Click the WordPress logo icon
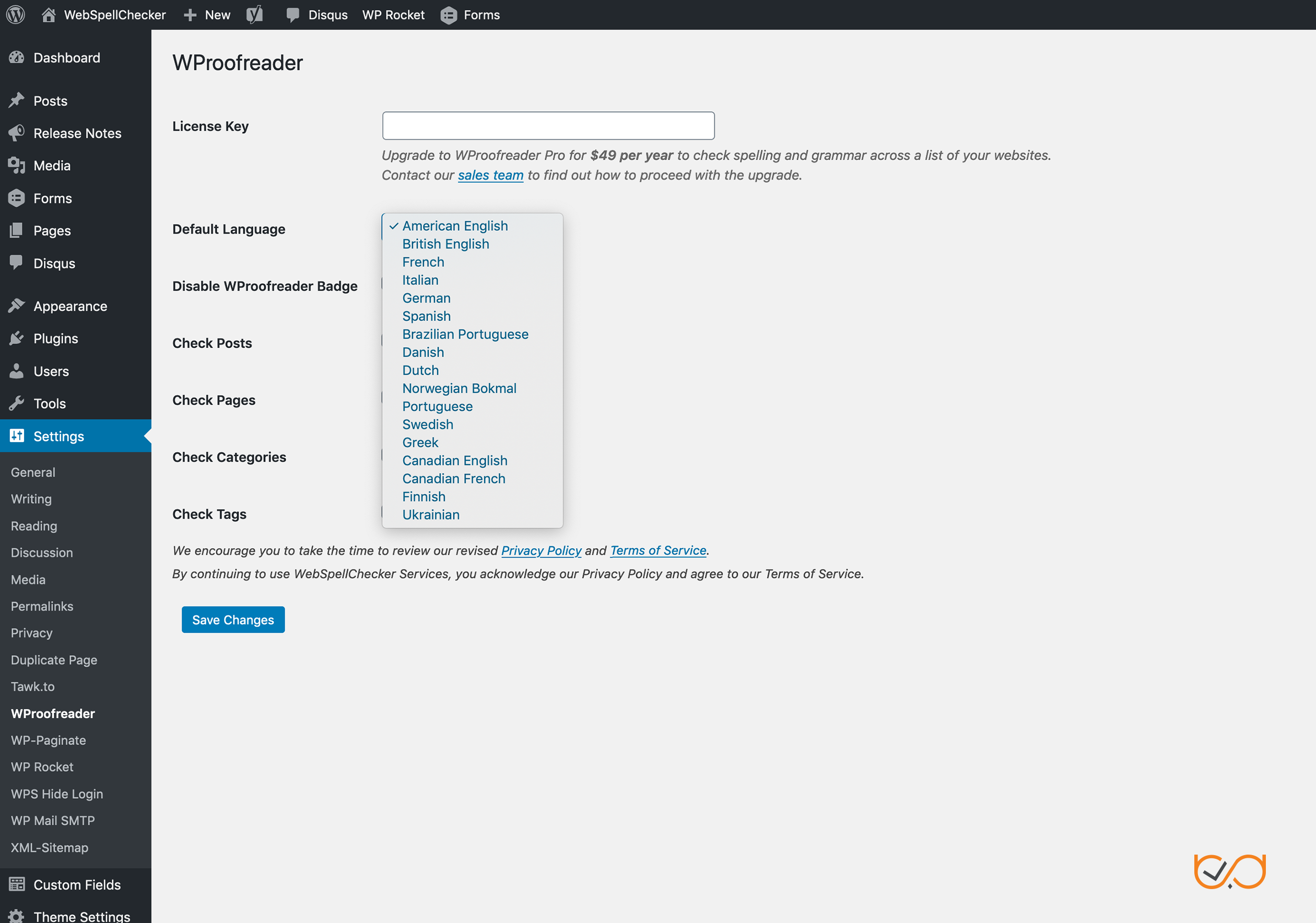Viewport: 1316px width, 923px height. pos(16,15)
